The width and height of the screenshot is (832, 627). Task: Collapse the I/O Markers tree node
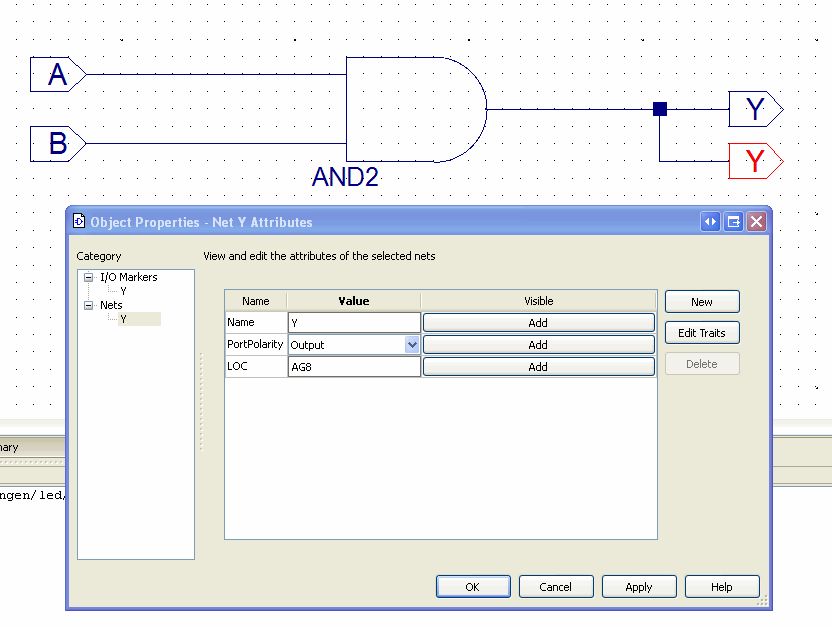click(x=89, y=277)
